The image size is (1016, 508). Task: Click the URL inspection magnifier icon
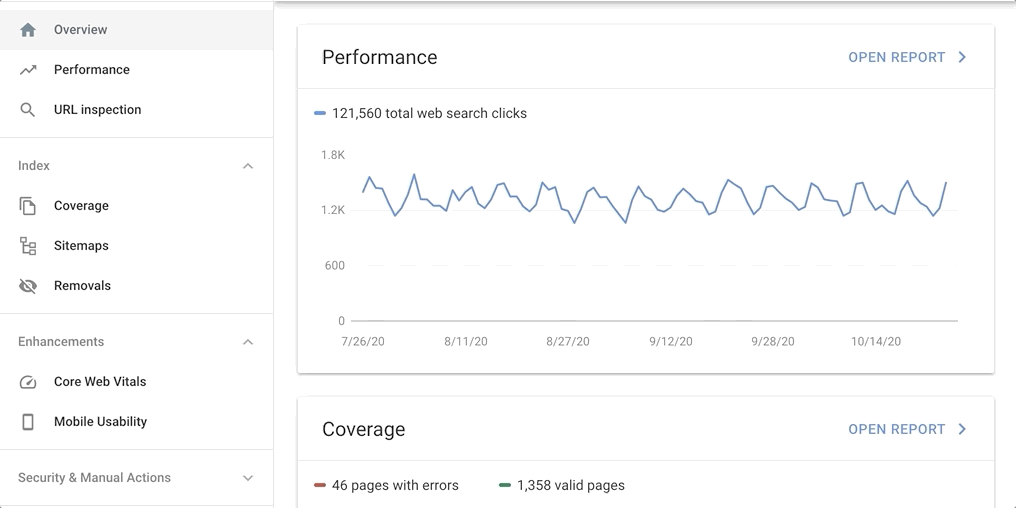27,110
